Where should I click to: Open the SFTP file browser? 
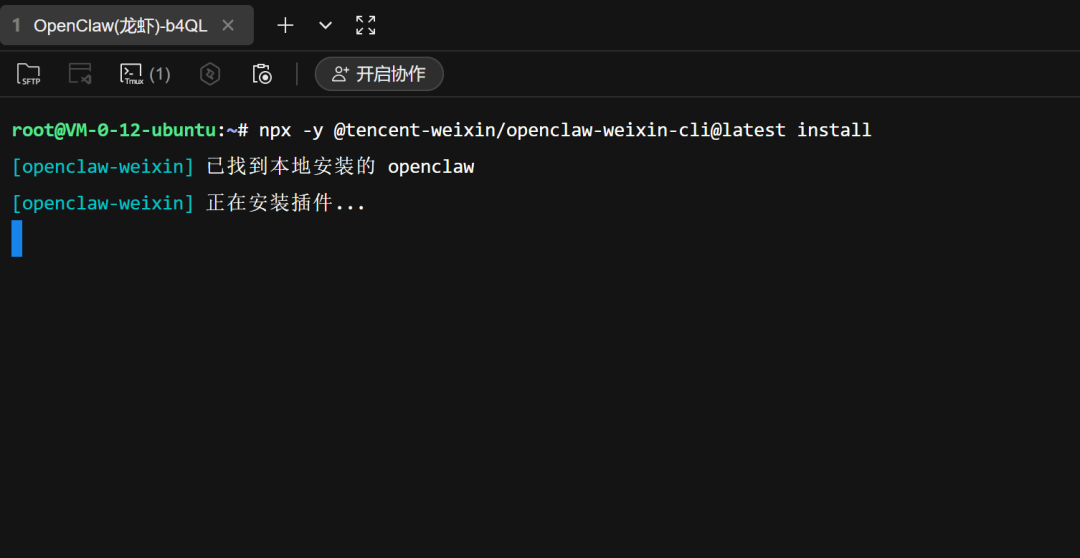click(x=29, y=73)
